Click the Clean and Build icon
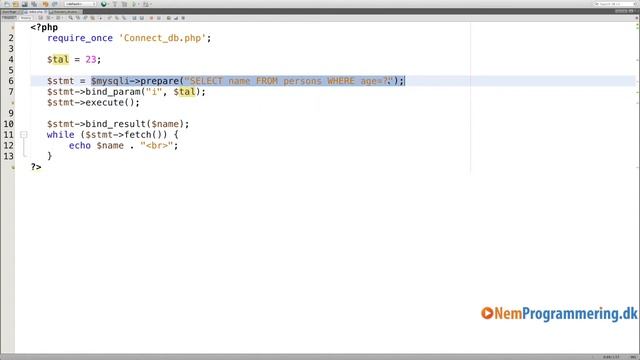The height and width of the screenshot is (360, 640). pyautogui.click(x=124, y=4)
